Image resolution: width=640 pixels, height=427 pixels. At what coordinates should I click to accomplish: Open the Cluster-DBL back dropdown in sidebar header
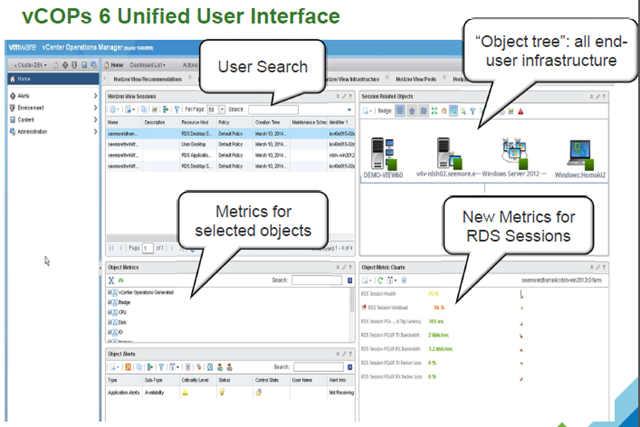click(30, 65)
